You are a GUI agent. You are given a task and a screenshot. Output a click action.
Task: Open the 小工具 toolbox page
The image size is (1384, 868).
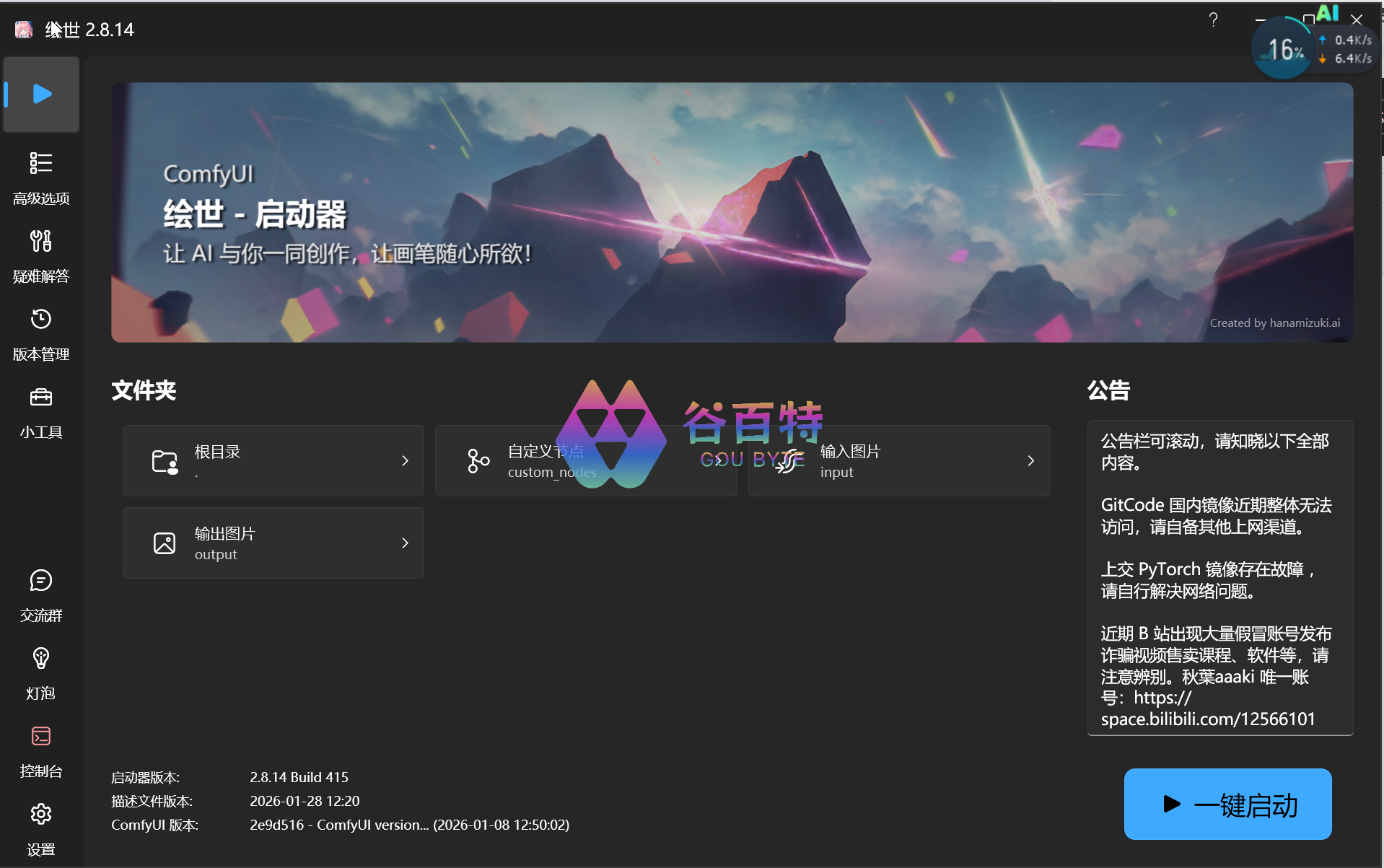(41, 411)
